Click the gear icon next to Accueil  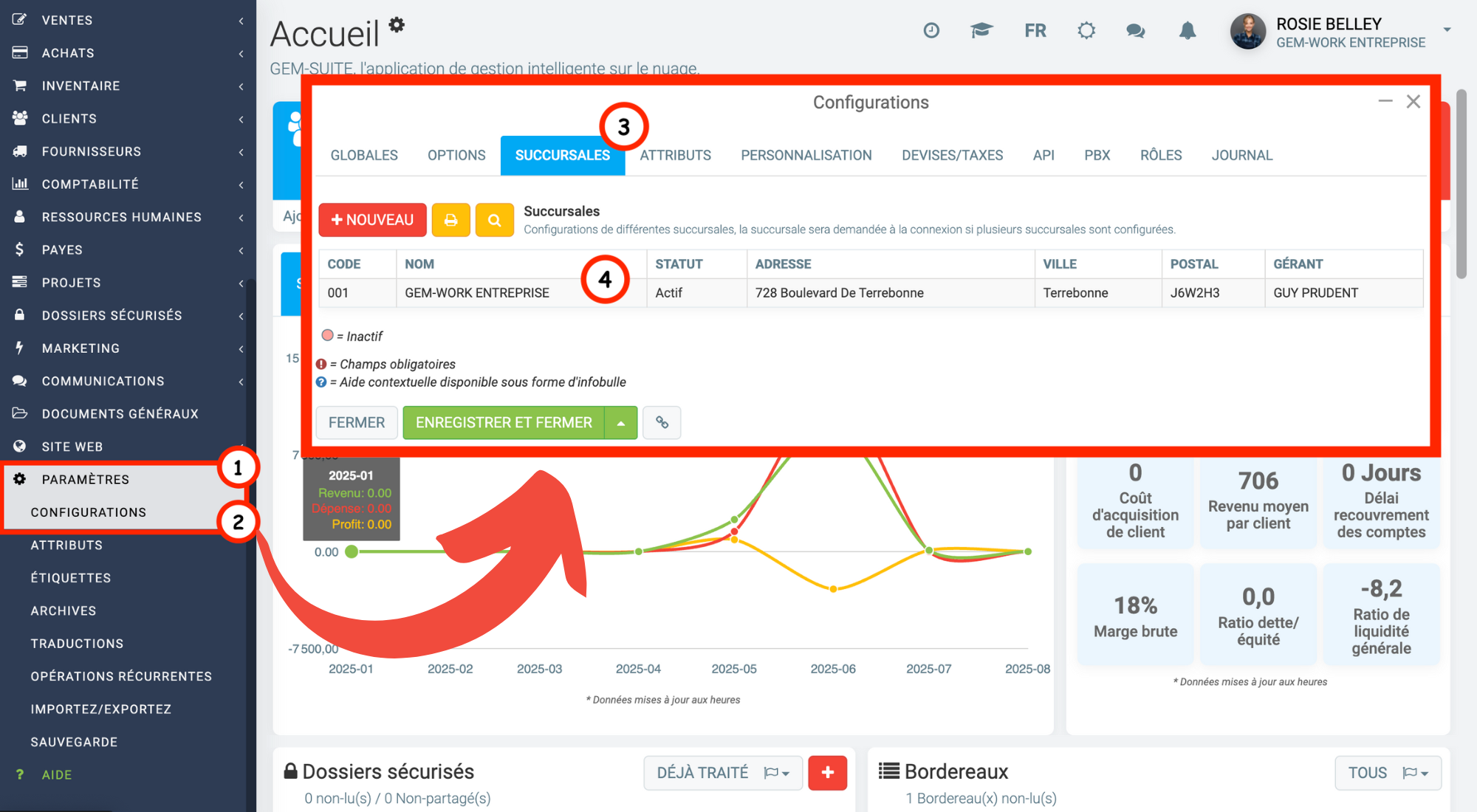pos(397,24)
